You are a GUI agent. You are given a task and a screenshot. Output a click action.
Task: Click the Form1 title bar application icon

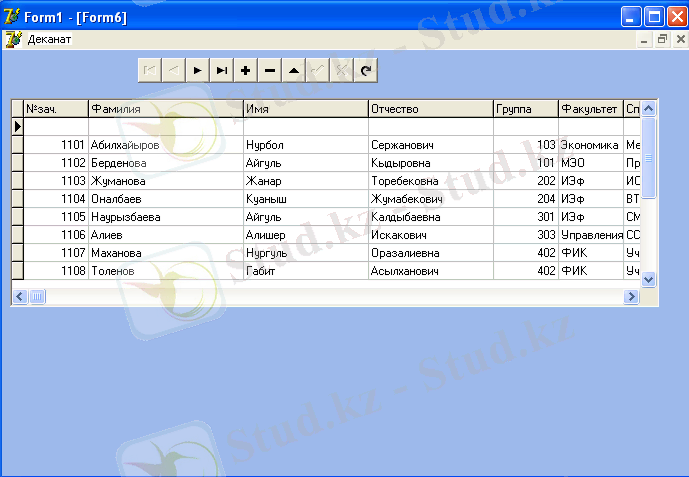point(12,17)
